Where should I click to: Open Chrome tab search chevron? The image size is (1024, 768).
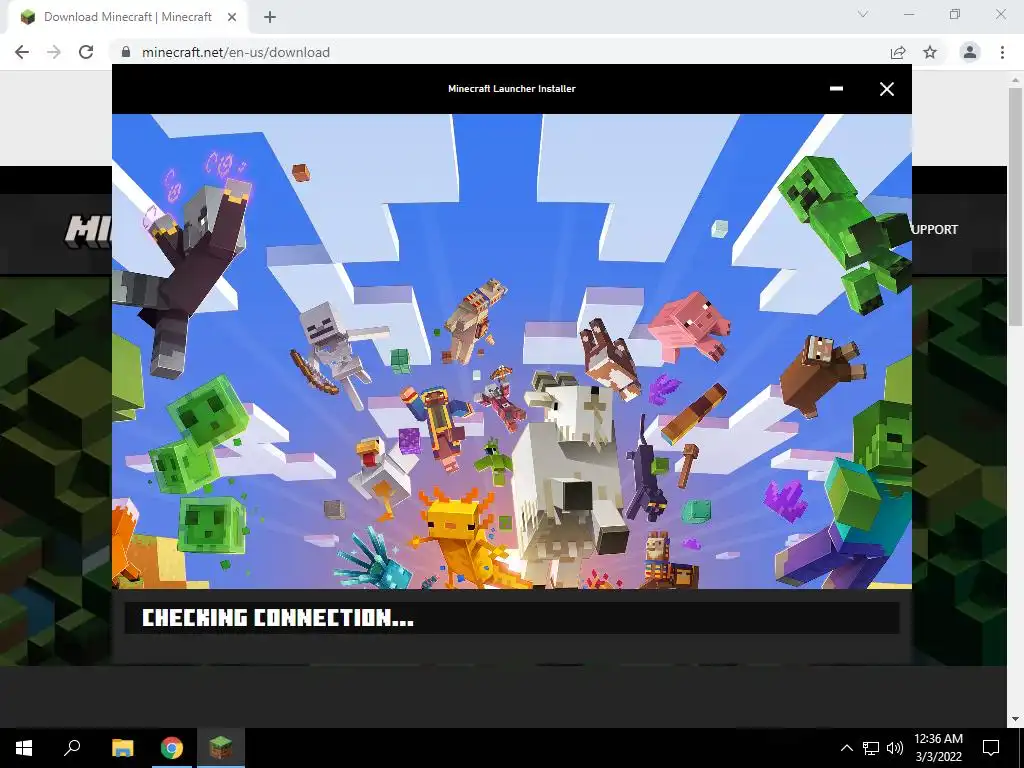click(x=863, y=14)
